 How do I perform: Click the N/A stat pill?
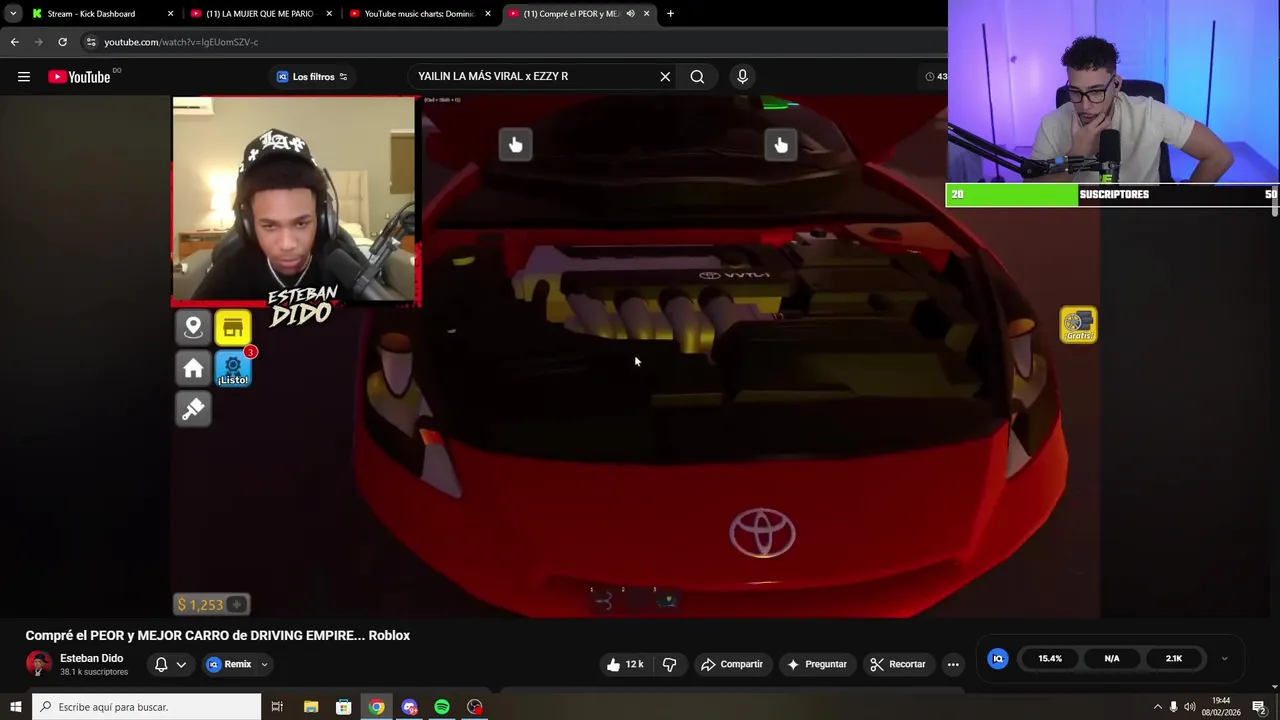tap(1112, 658)
